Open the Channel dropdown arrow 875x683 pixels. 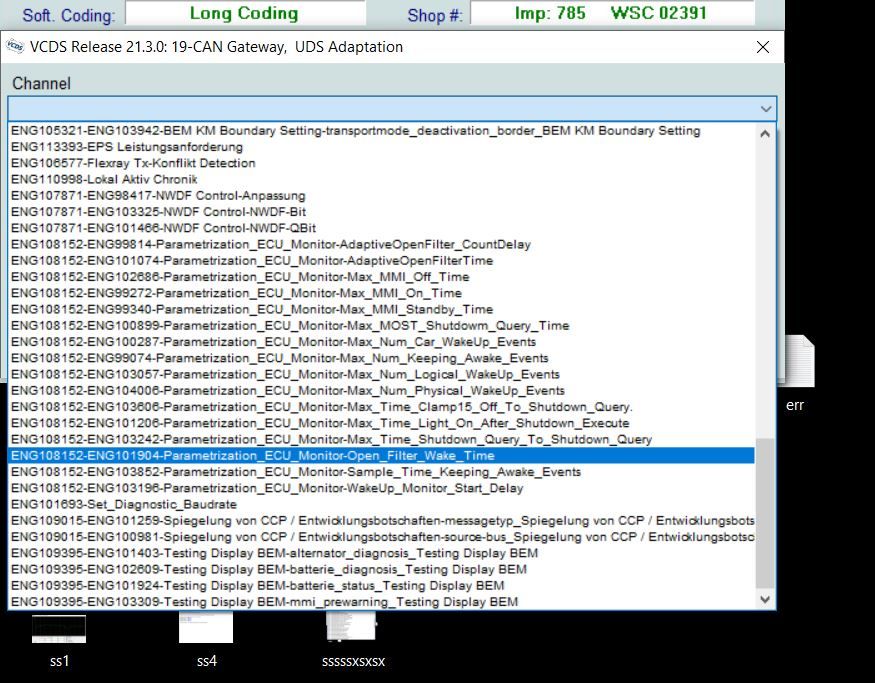[x=766, y=109]
